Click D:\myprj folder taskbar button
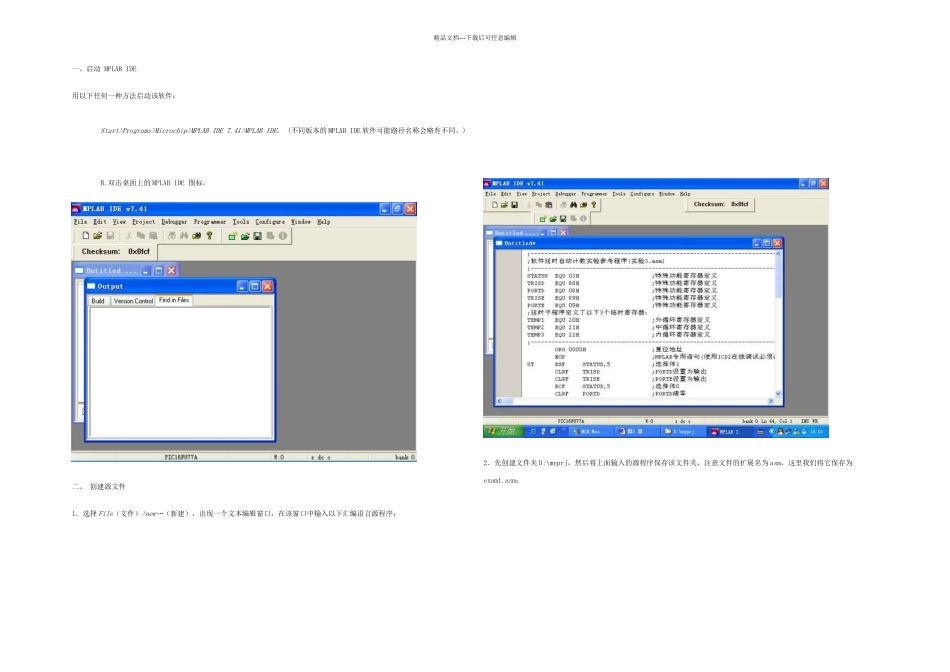This screenshot has height=672, width=950. [x=681, y=431]
